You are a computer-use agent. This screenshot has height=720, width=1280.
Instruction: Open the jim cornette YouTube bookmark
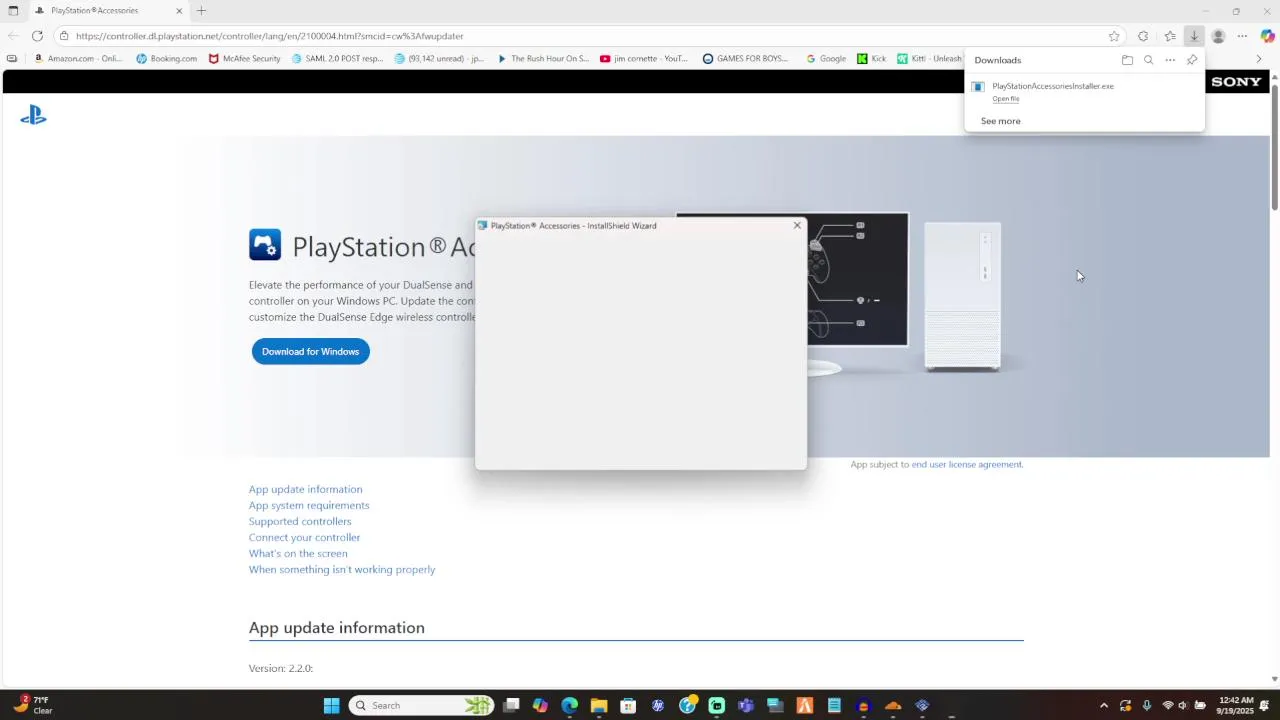point(644,59)
